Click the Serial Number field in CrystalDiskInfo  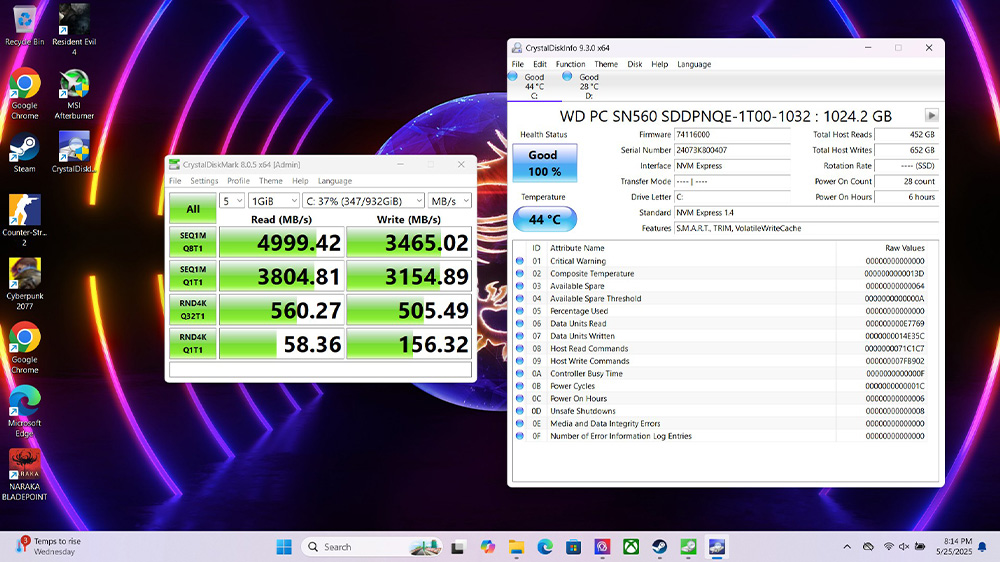coord(732,150)
